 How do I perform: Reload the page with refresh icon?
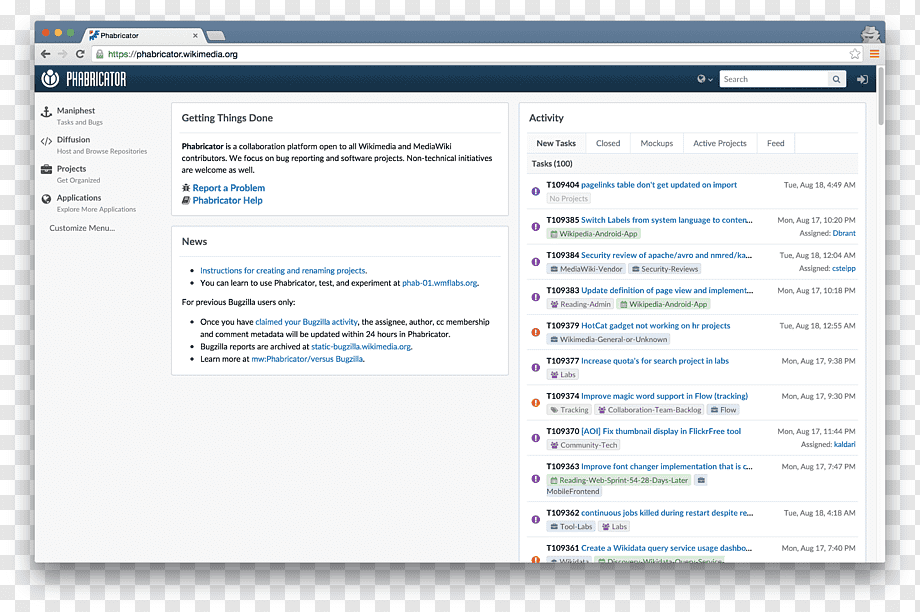80,54
